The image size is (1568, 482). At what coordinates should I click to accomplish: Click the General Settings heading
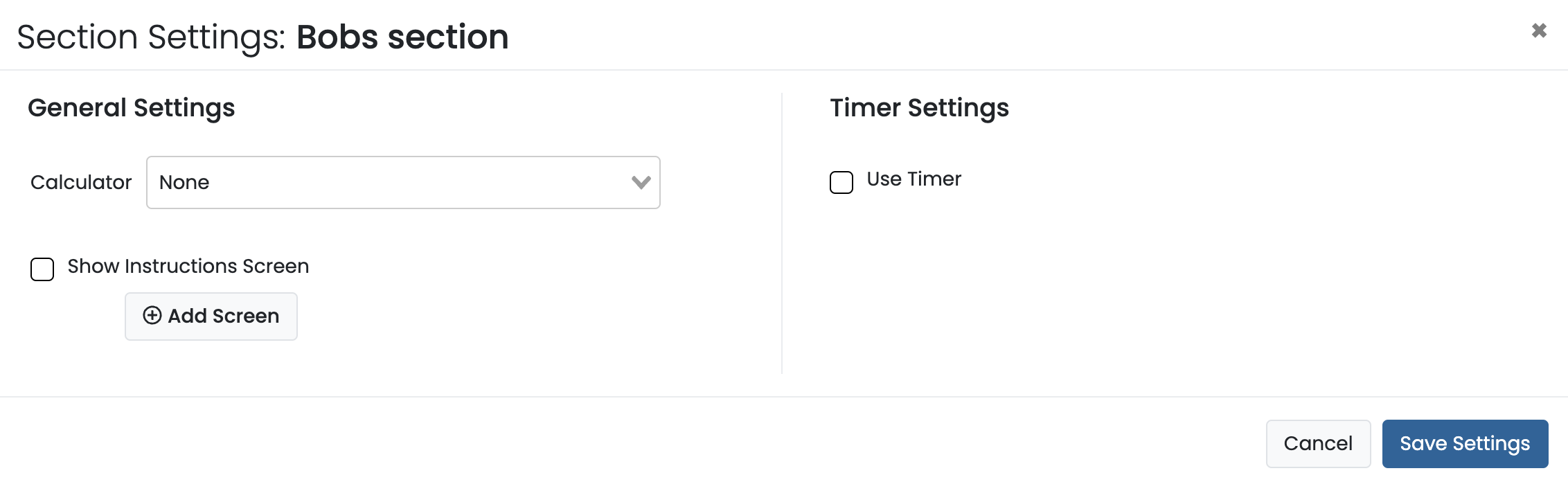(x=131, y=108)
